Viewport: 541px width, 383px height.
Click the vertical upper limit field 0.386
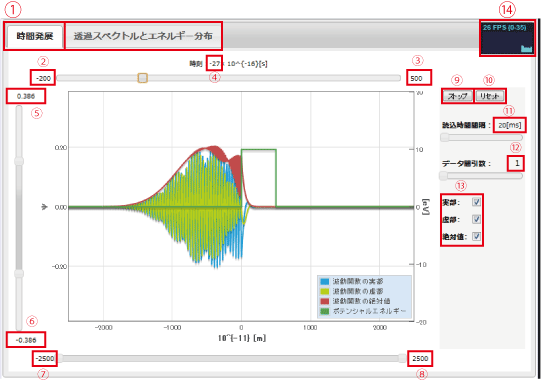26,96
